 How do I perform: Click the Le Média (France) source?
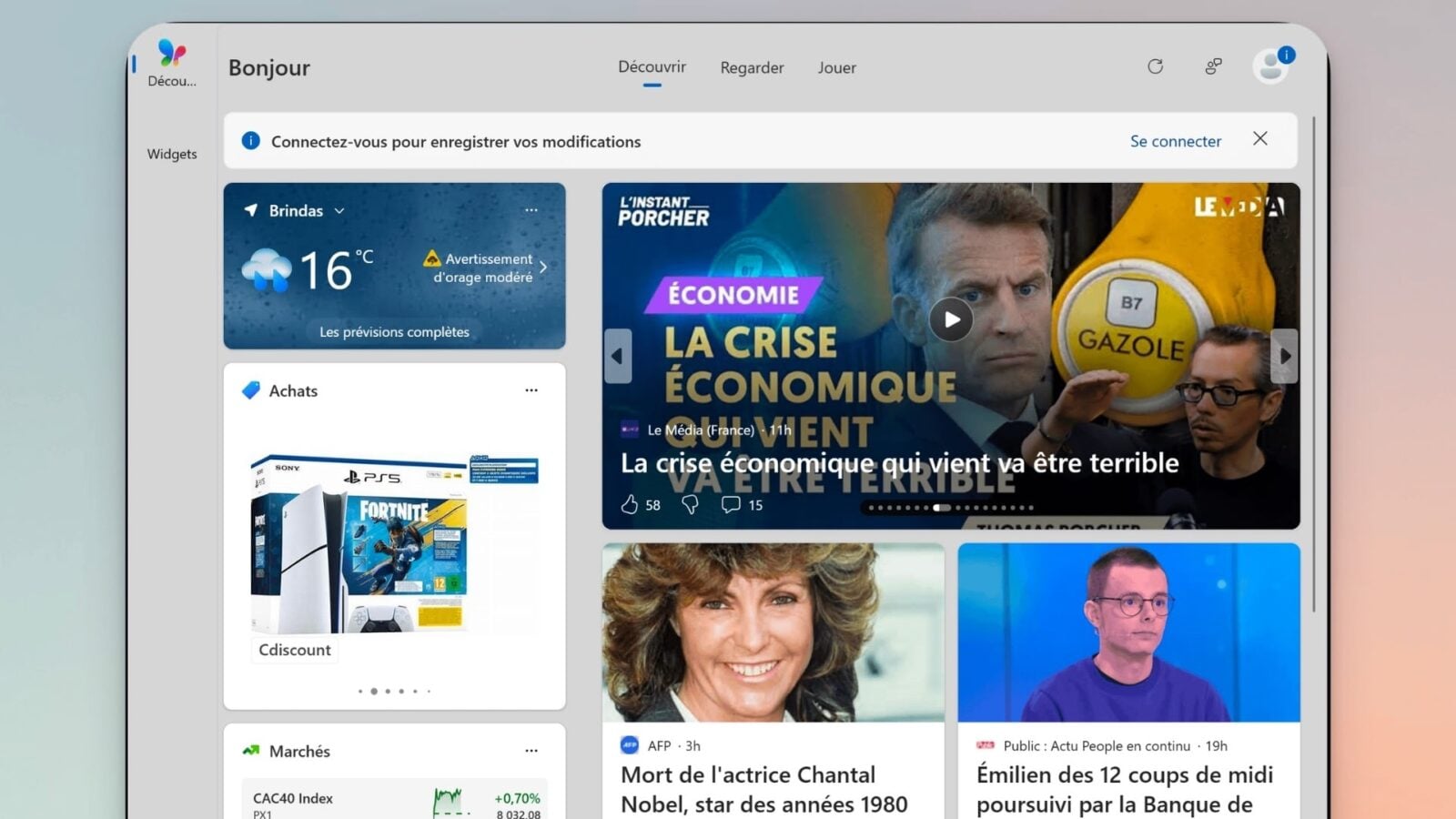(x=701, y=430)
